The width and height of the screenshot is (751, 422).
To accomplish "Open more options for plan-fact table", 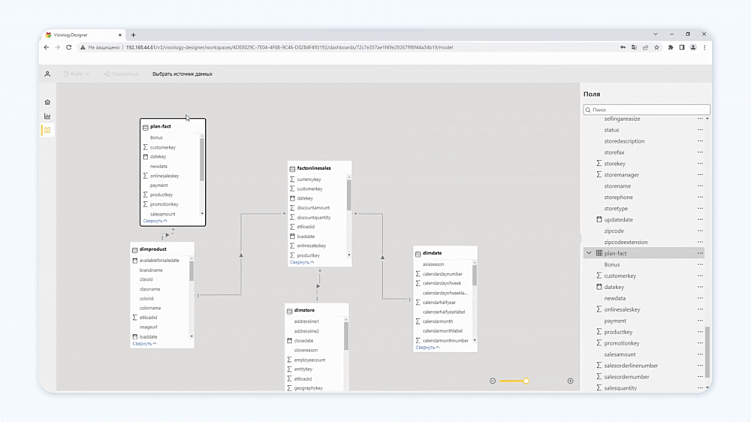I will pos(700,253).
